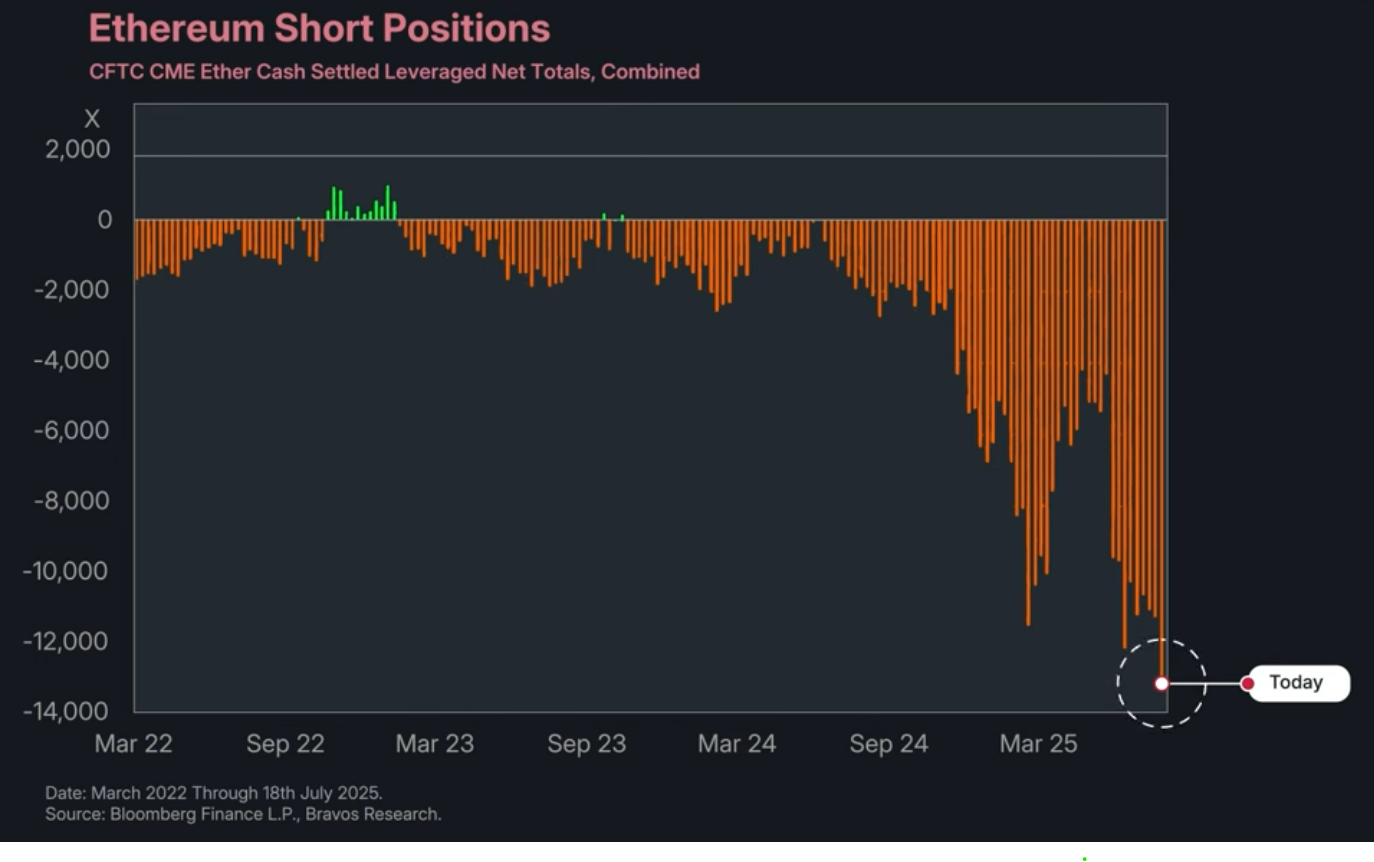Click the 'Mar 25' x-axis label
1374x862 pixels.
pos(1039,744)
